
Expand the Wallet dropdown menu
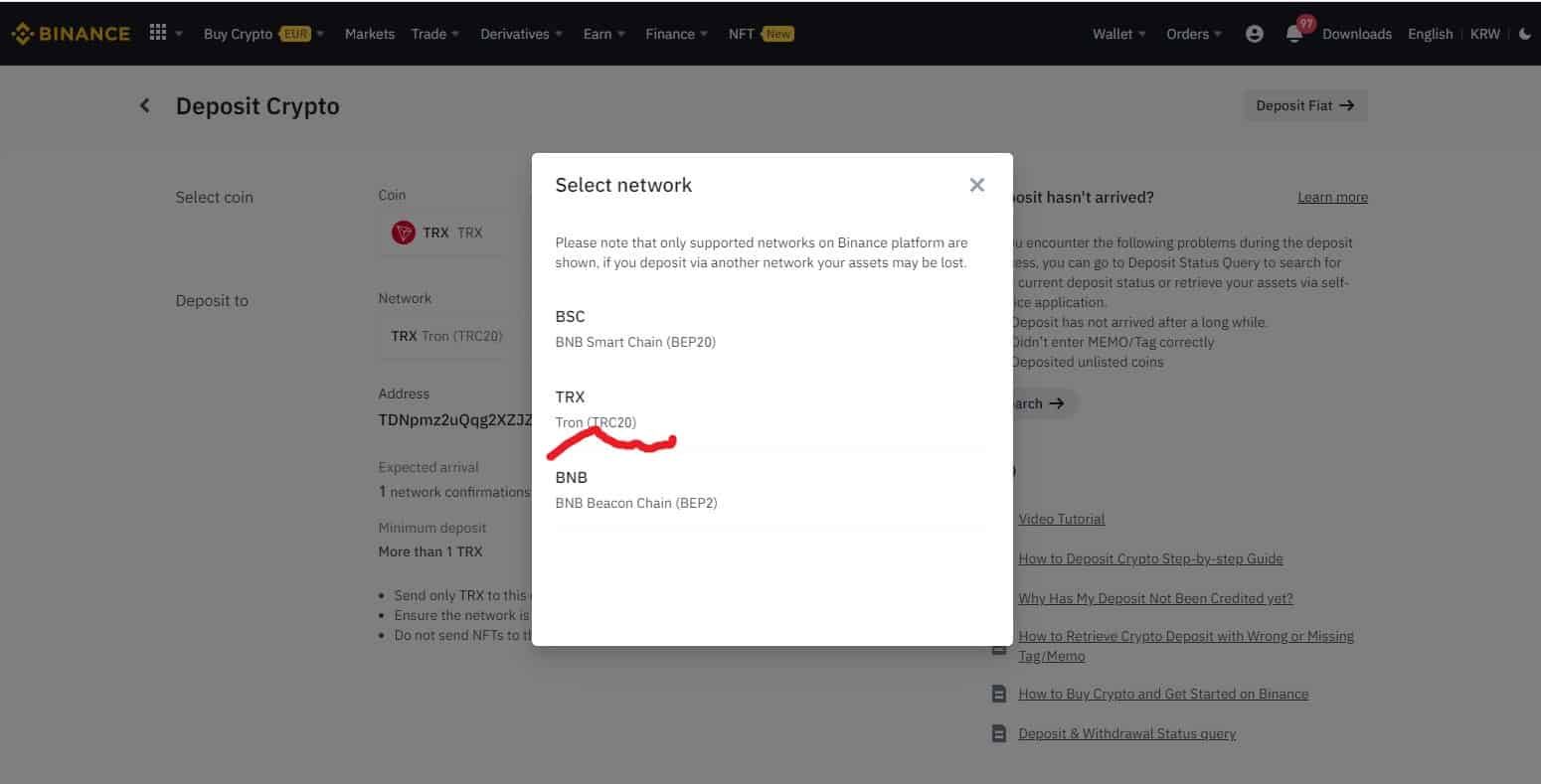(1118, 34)
